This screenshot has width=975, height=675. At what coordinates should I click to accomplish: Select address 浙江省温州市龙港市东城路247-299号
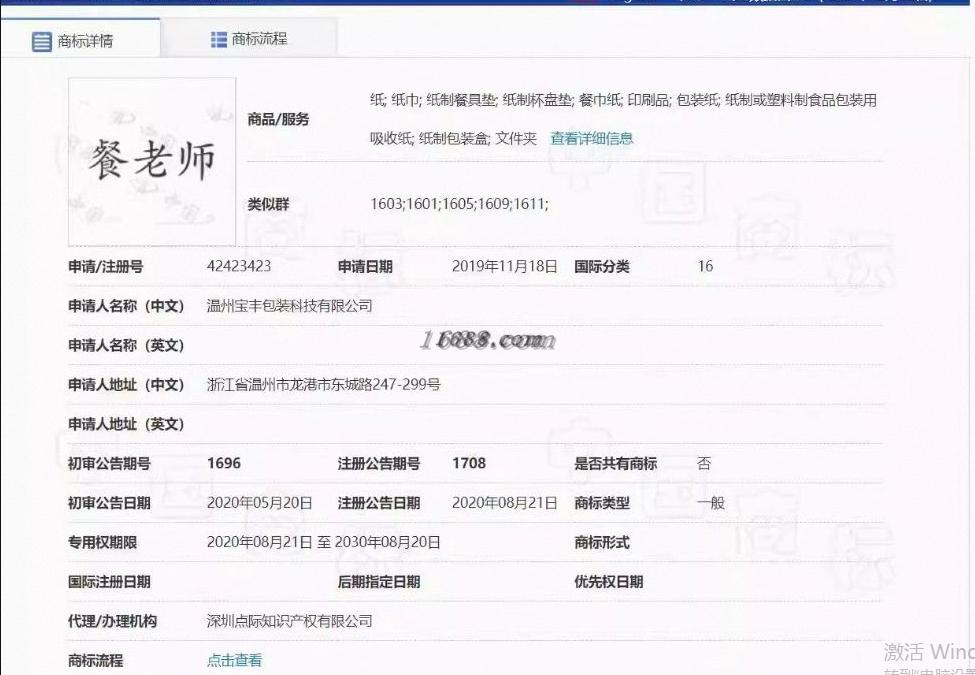click(x=323, y=385)
